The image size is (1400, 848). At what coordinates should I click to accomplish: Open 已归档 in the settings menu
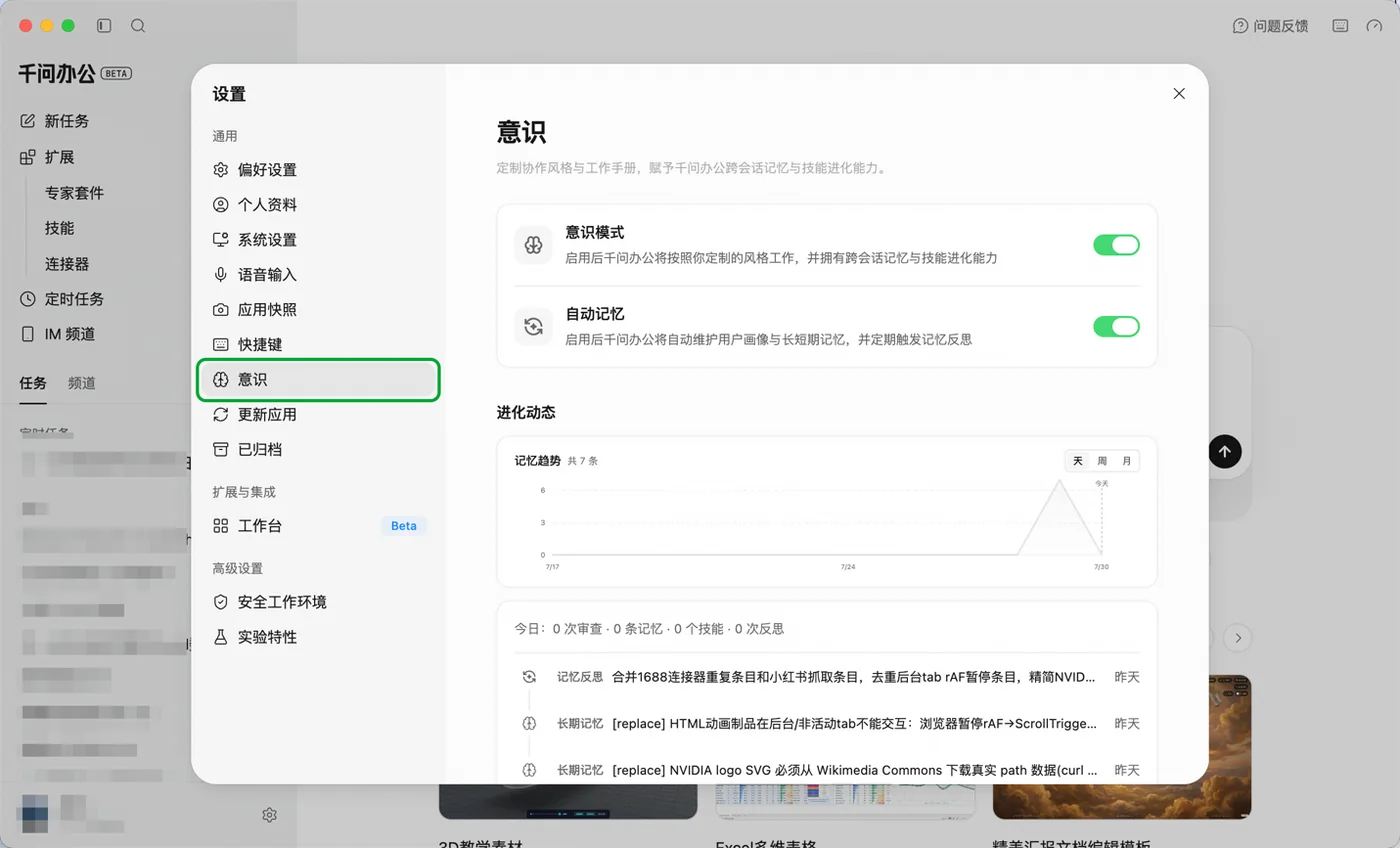pyautogui.click(x=318, y=450)
